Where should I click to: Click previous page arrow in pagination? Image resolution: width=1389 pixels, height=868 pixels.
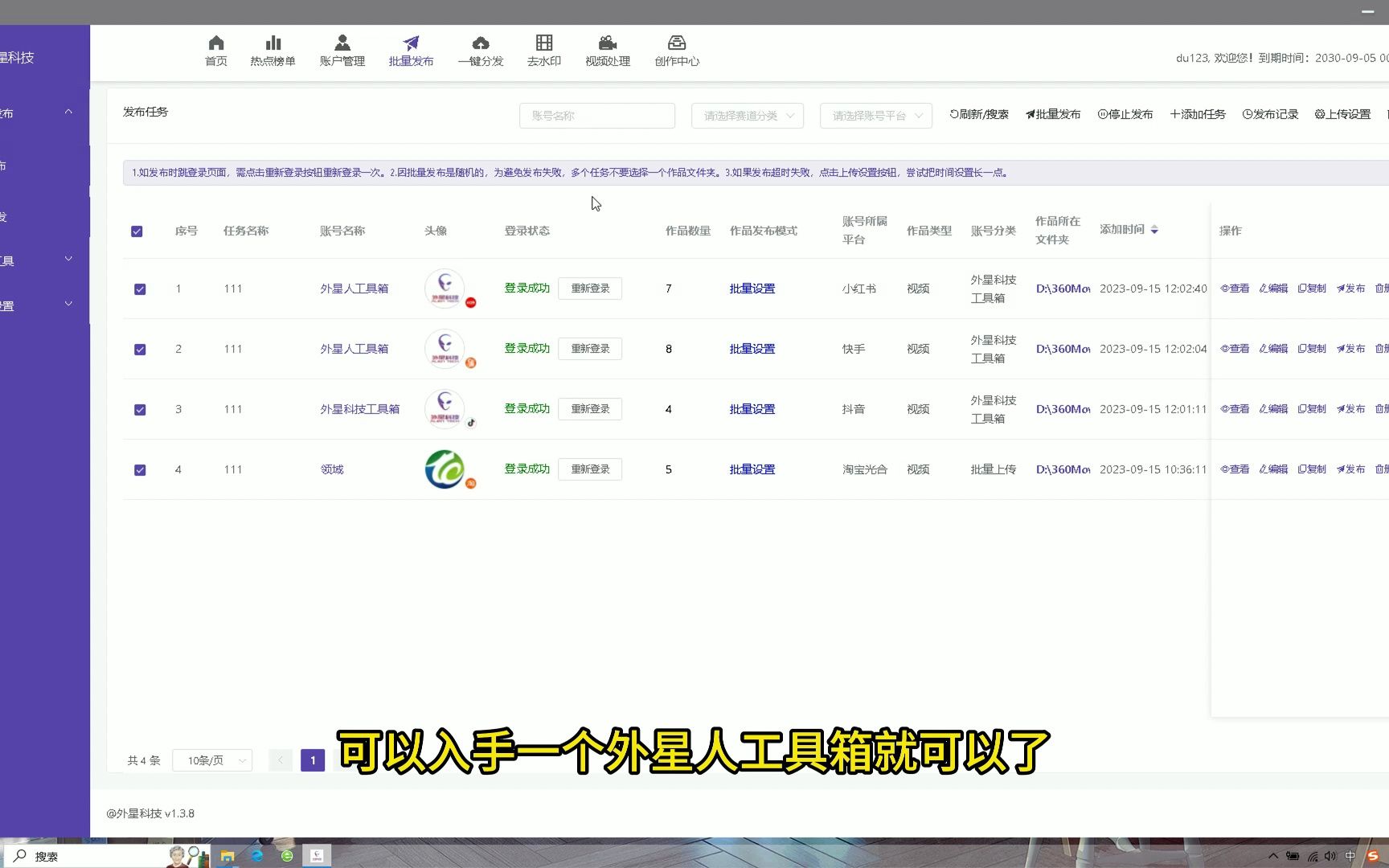281,760
